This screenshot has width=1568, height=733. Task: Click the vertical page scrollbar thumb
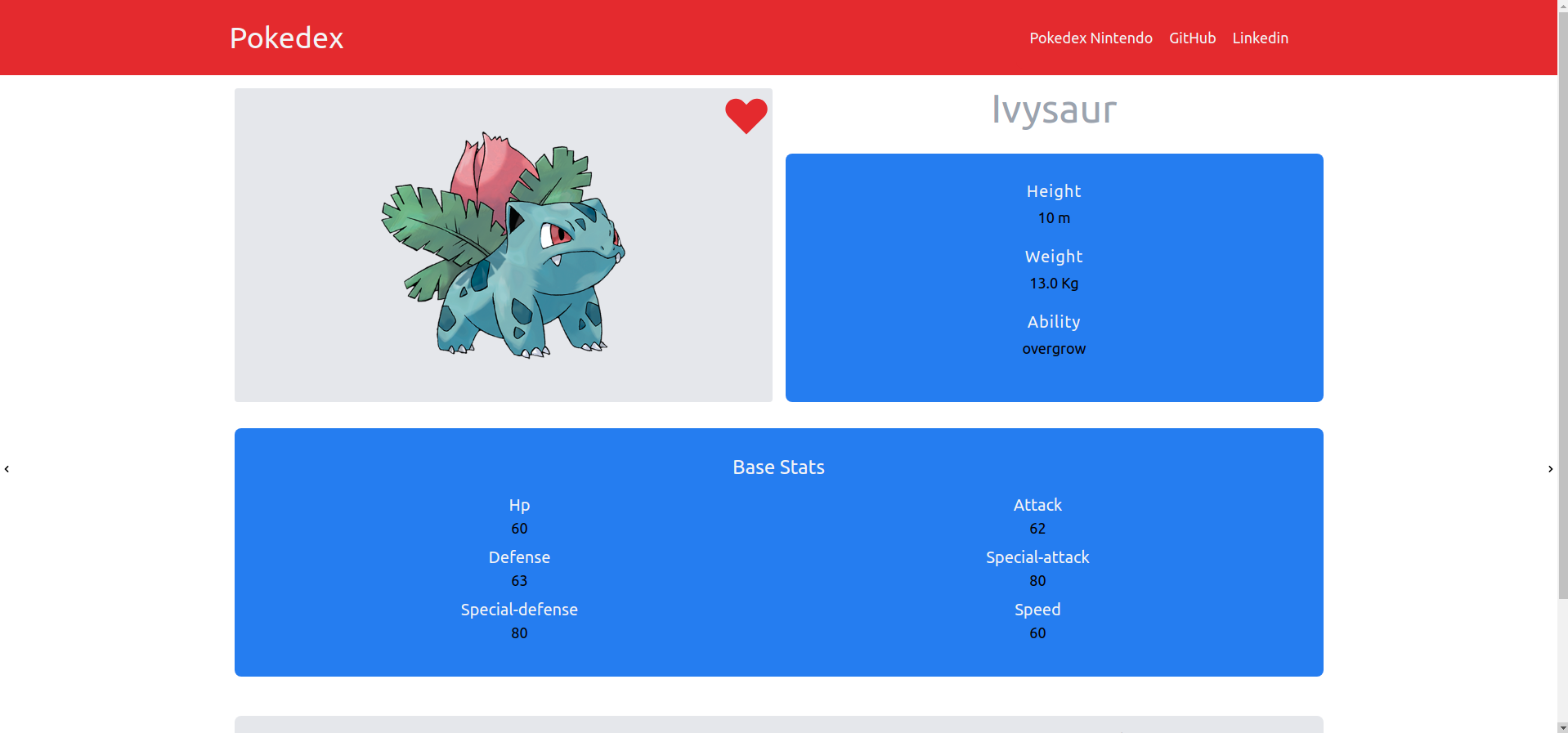click(1562, 304)
